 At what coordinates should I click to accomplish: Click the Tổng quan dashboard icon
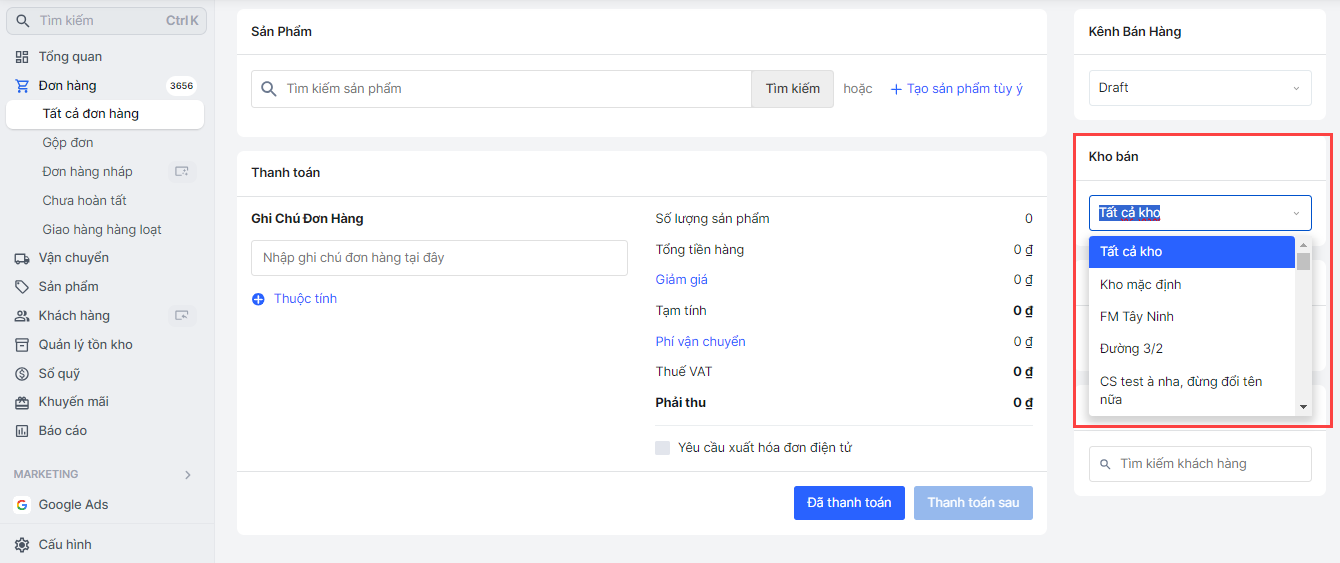(22, 57)
